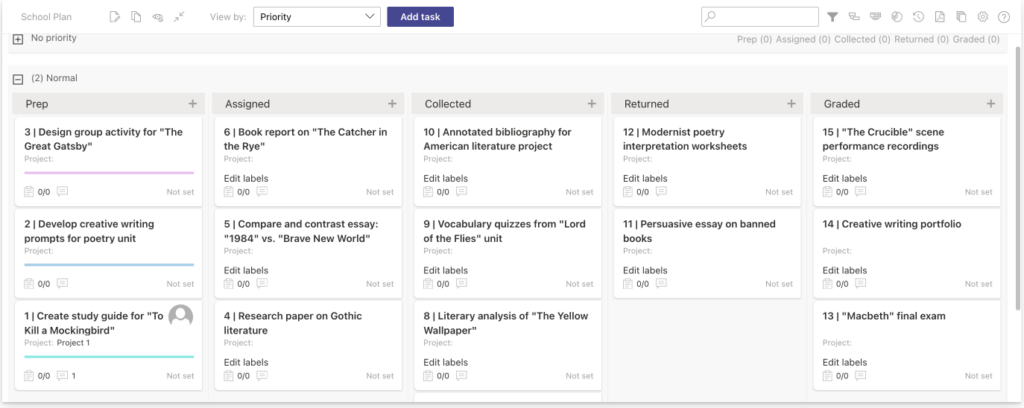Click blue label bar on task 2 card
Screen dimensions: 1024x408
tap(109, 265)
